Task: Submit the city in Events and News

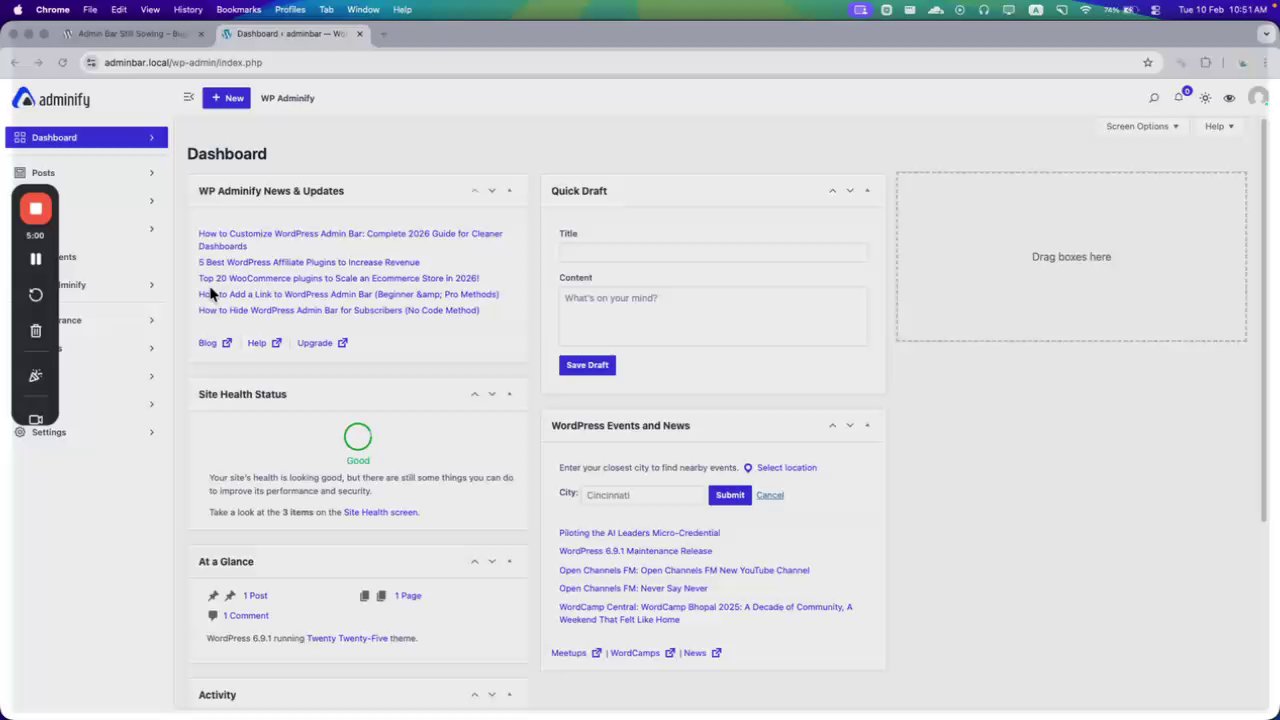Action: tap(730, 495)
